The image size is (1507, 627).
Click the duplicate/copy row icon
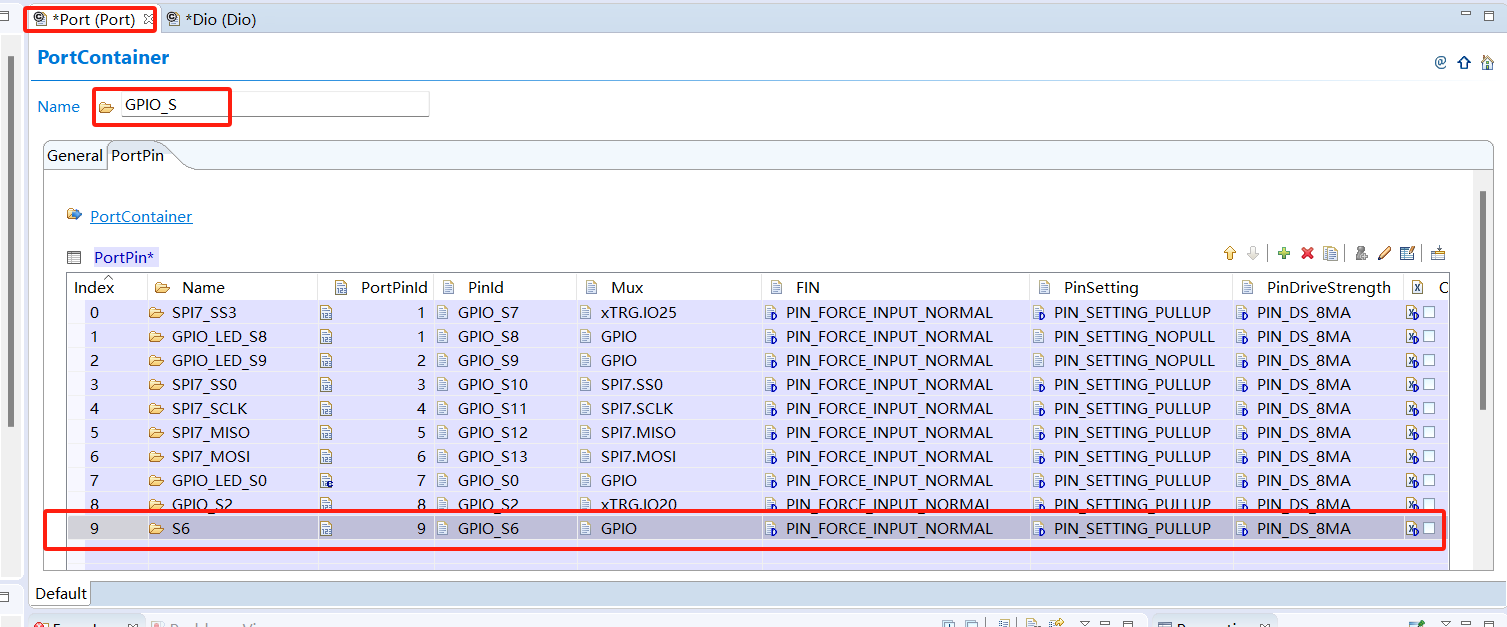click(x=1330, y=254)
